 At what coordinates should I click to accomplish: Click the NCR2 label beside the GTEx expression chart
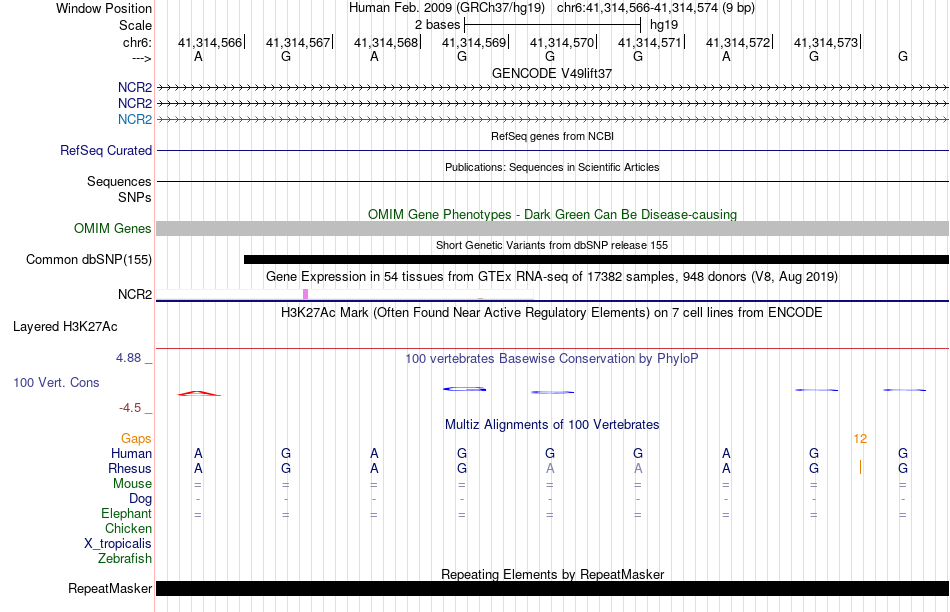[x=135, y=294]
